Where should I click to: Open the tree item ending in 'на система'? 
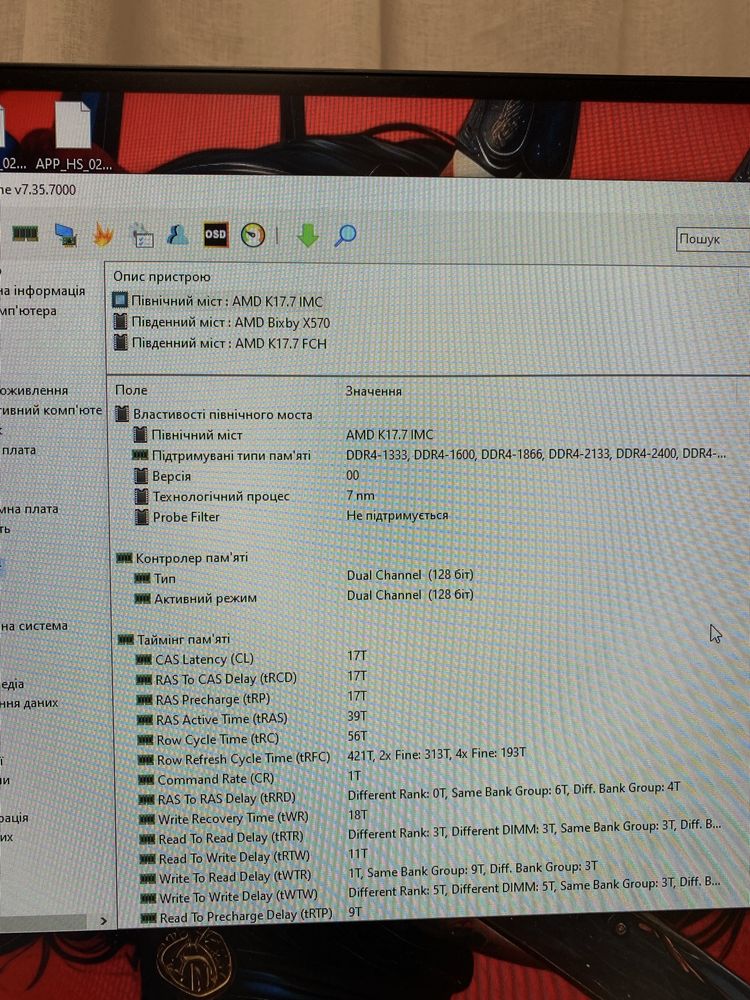pyautogui.click(x=34, y=626)
